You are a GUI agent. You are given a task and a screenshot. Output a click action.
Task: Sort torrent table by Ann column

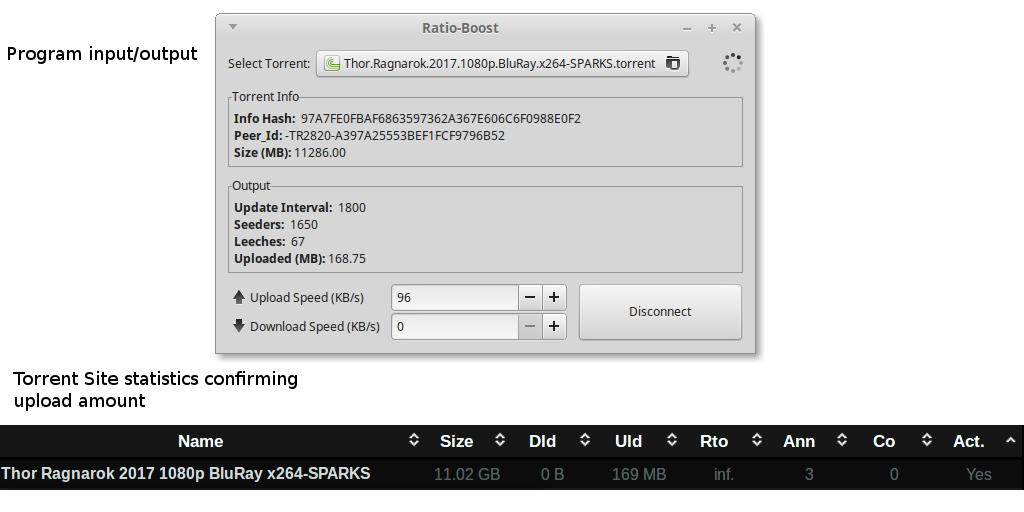(799, 441)
